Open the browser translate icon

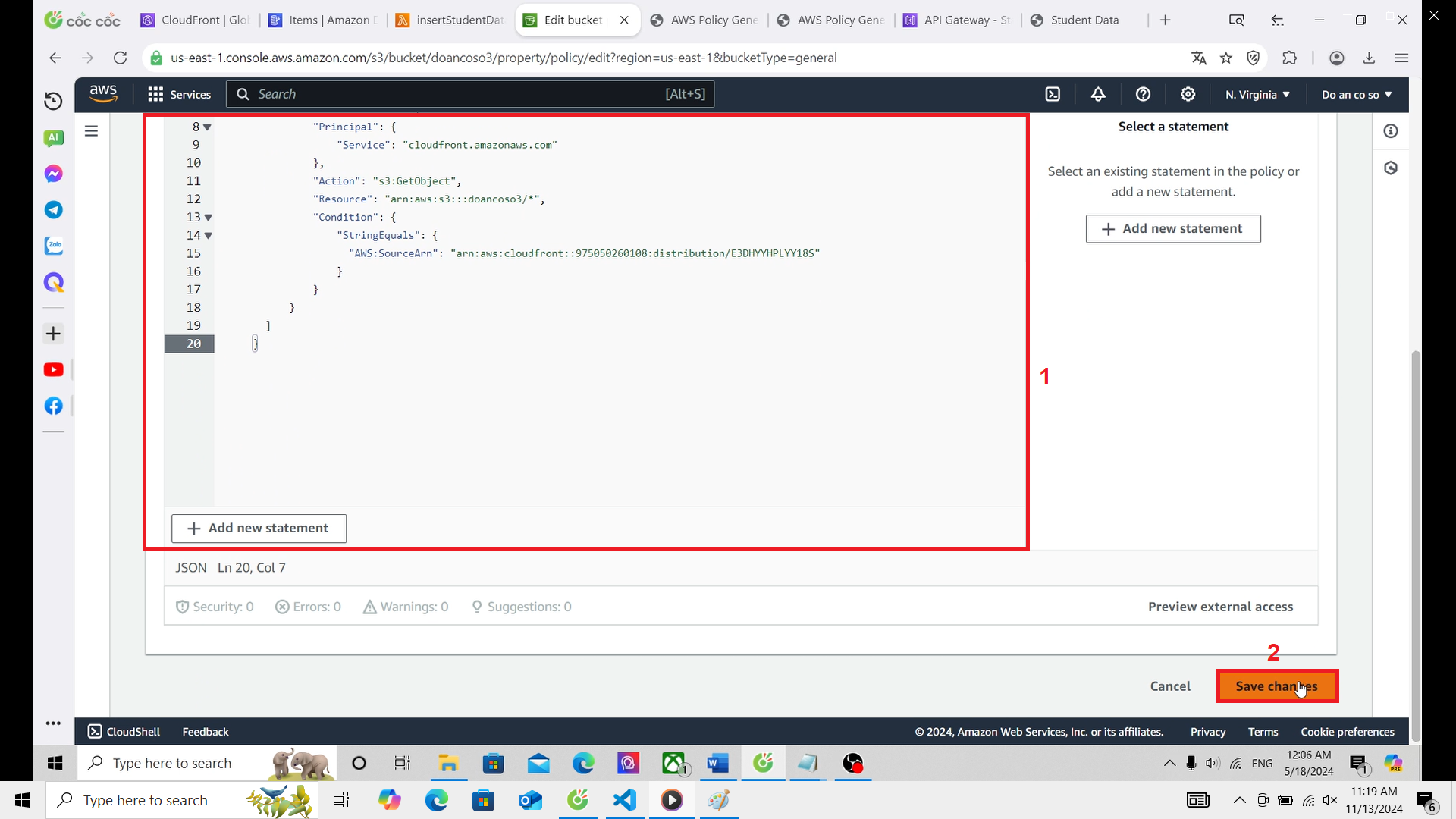(1199, 58)
